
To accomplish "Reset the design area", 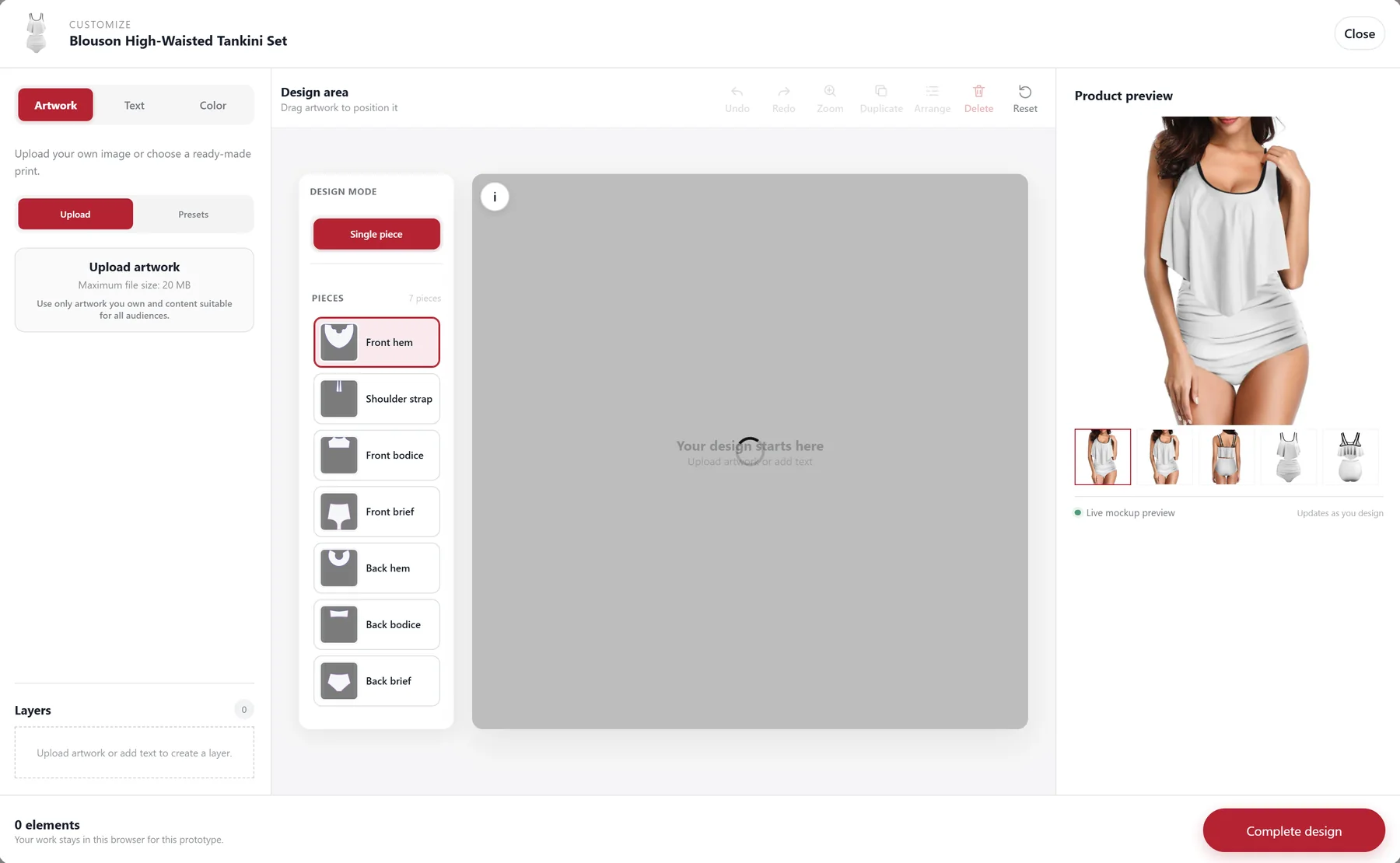I will 1025,99.
